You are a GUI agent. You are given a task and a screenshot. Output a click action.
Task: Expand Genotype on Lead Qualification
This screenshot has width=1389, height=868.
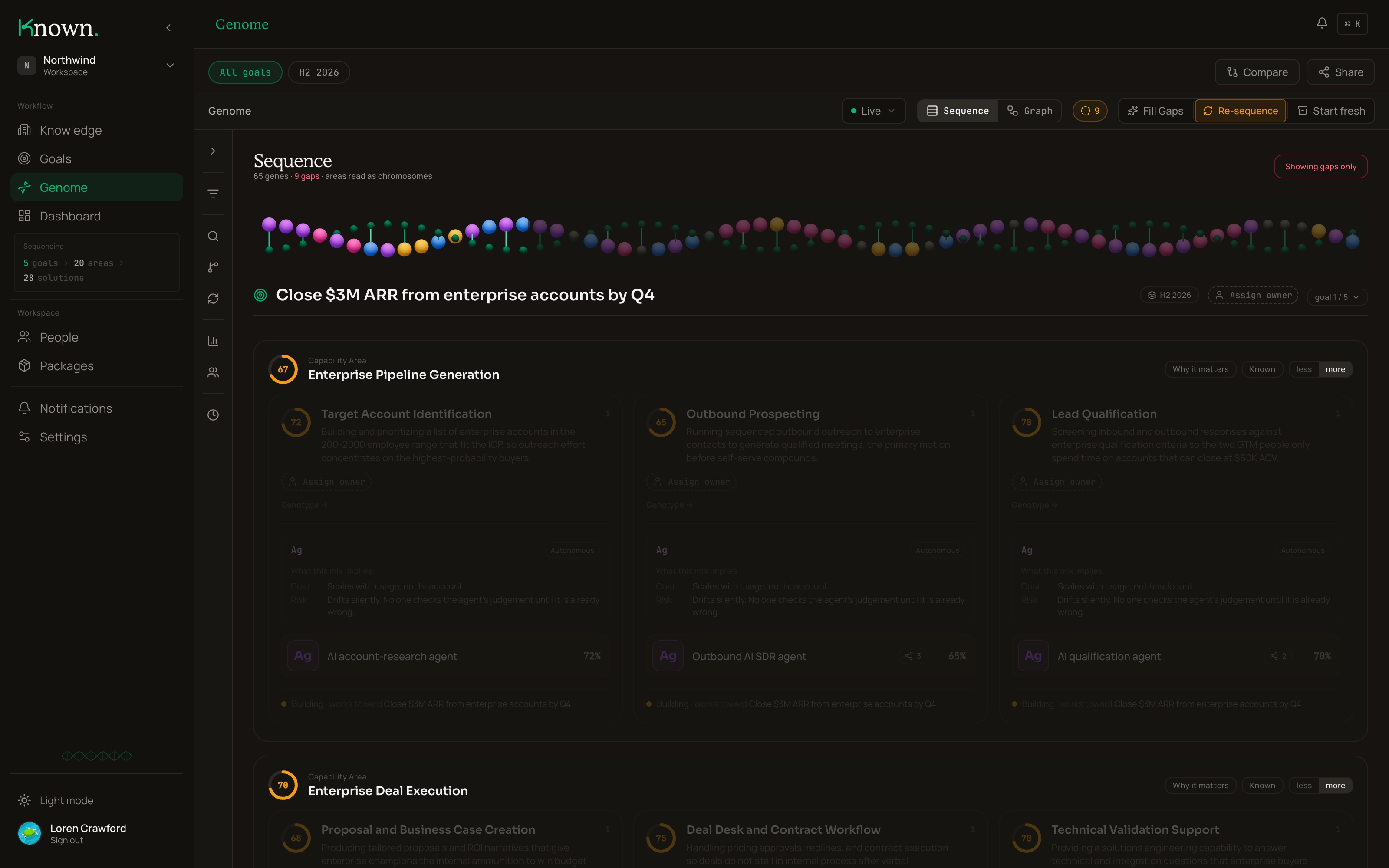tap(1034, 505)
